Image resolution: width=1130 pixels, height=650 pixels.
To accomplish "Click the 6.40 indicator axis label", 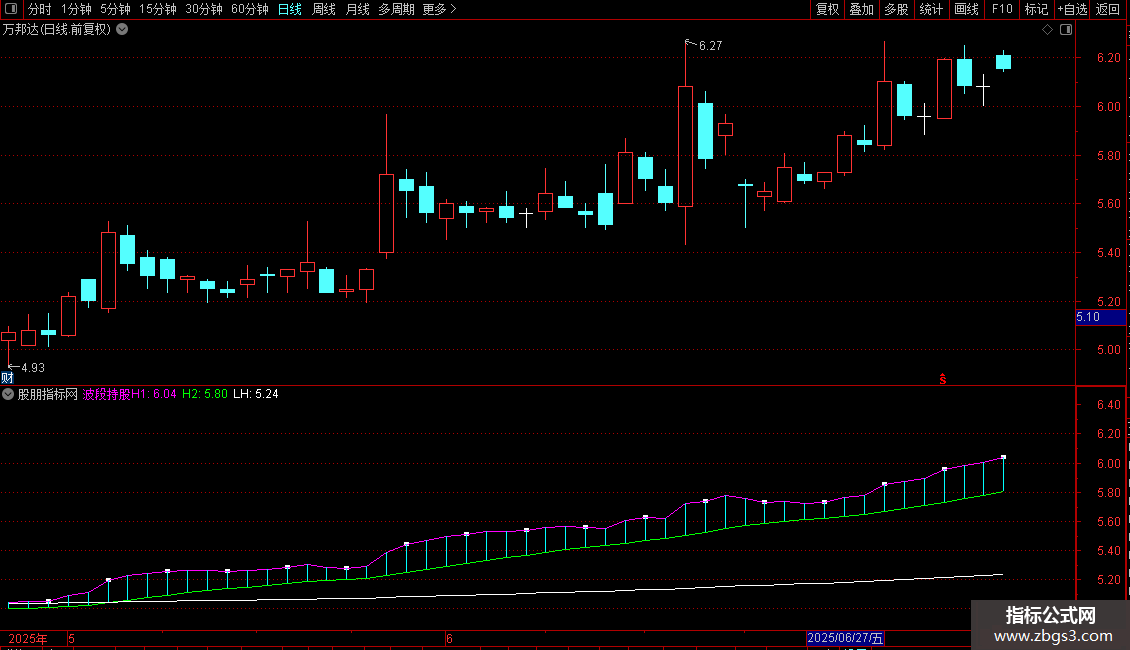I will [1108, 405].
